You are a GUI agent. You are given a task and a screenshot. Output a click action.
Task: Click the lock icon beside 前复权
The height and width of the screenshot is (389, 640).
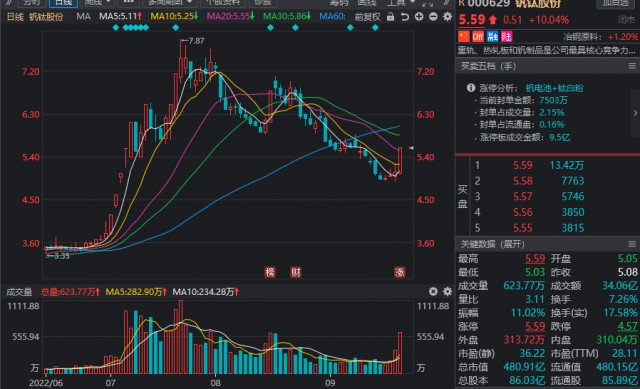tap(391, 17)
